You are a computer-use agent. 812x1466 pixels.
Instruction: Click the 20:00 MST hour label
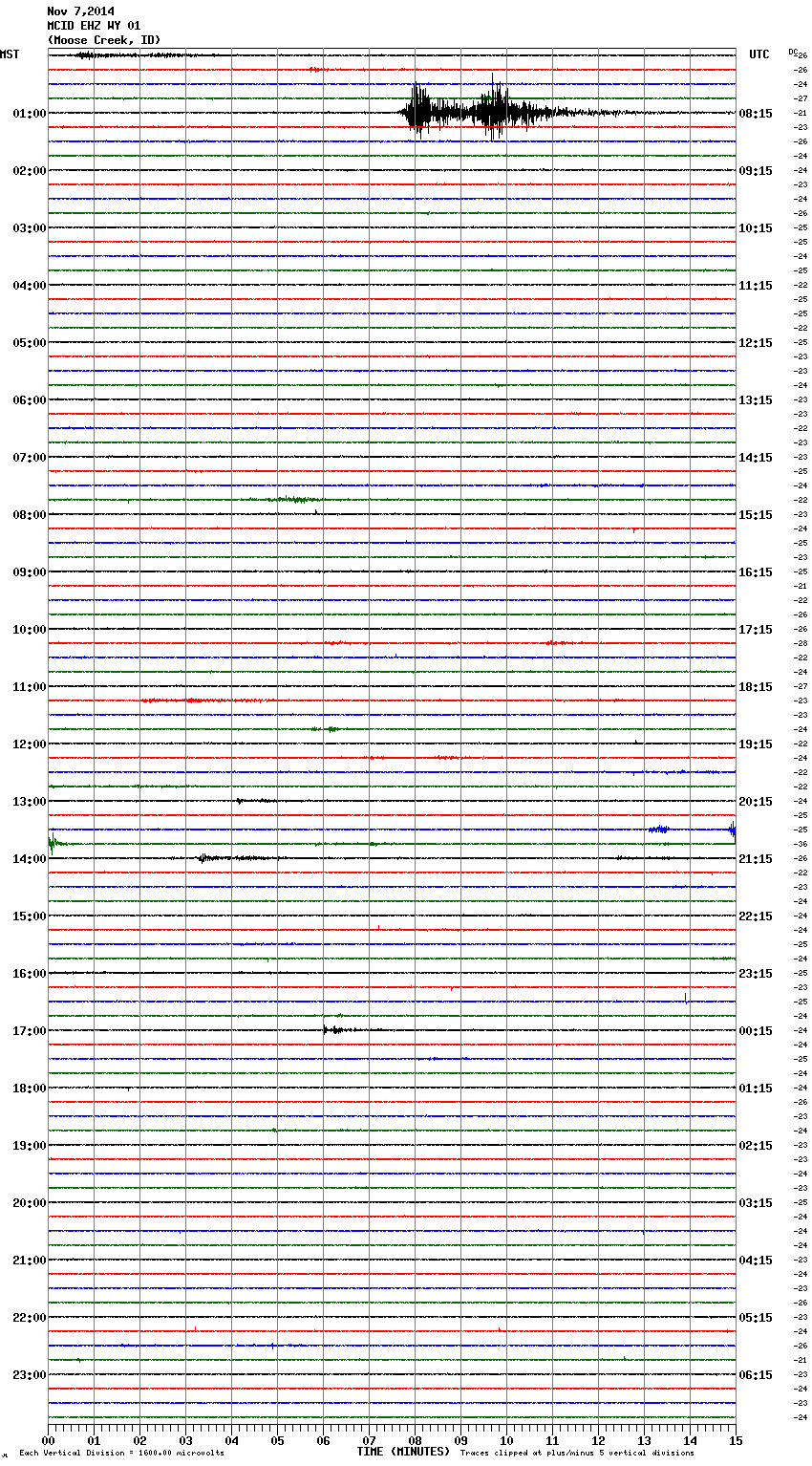click(x=30, y=1203)
